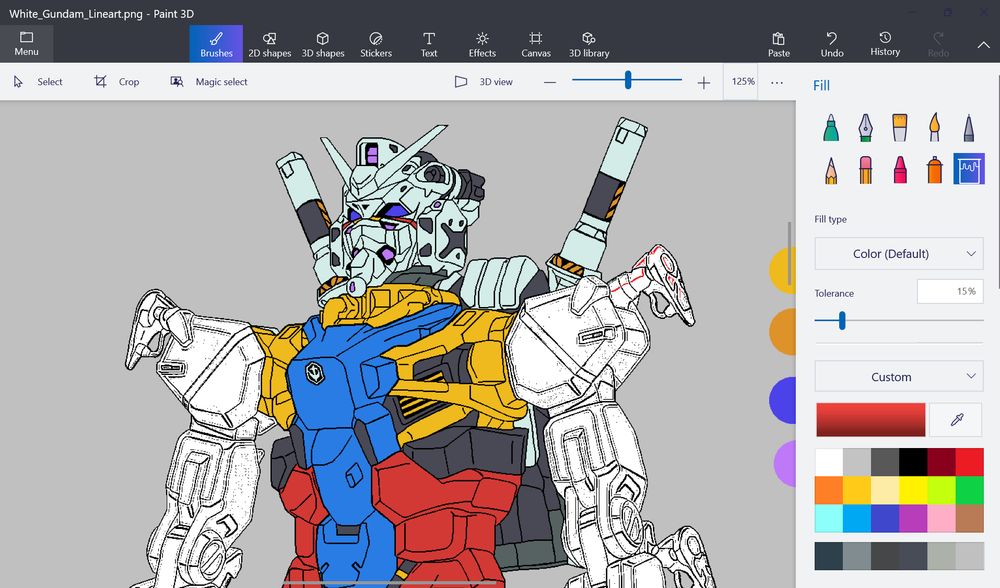Select the Marker brush
Screen dimensions: 1000x588
830,128
